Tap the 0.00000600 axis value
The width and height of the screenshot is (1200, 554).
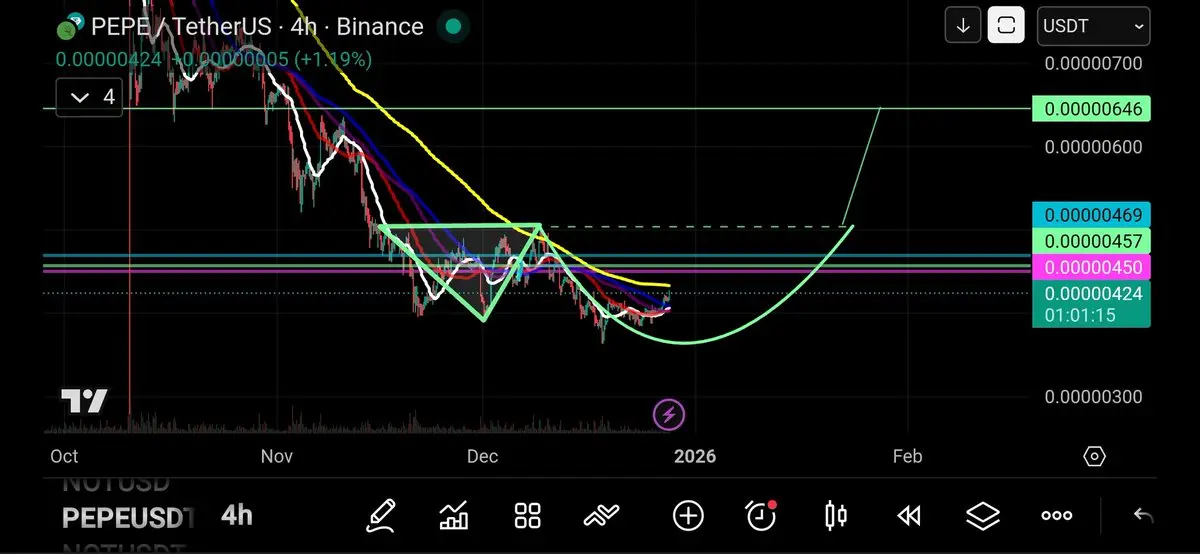click(x=1093, y=147)
